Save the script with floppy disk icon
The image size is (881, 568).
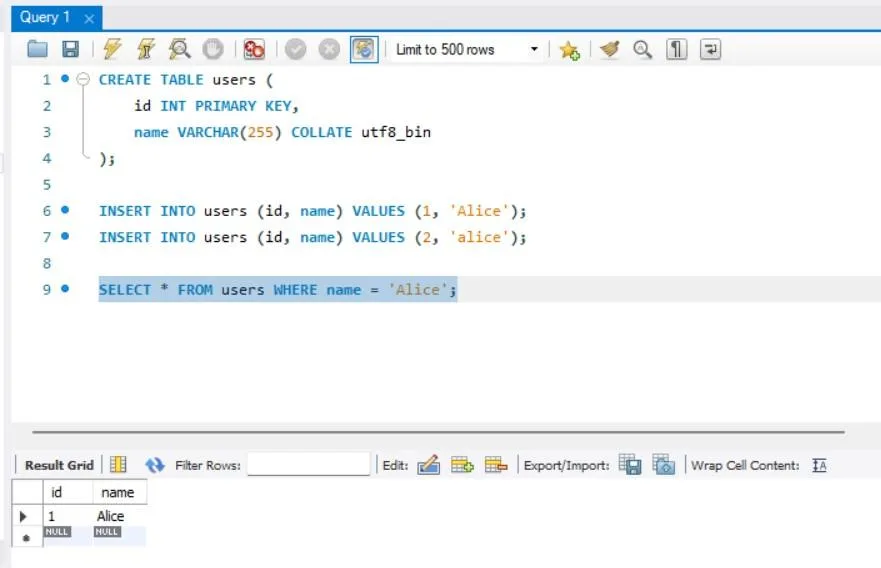(x=70, y=49)
